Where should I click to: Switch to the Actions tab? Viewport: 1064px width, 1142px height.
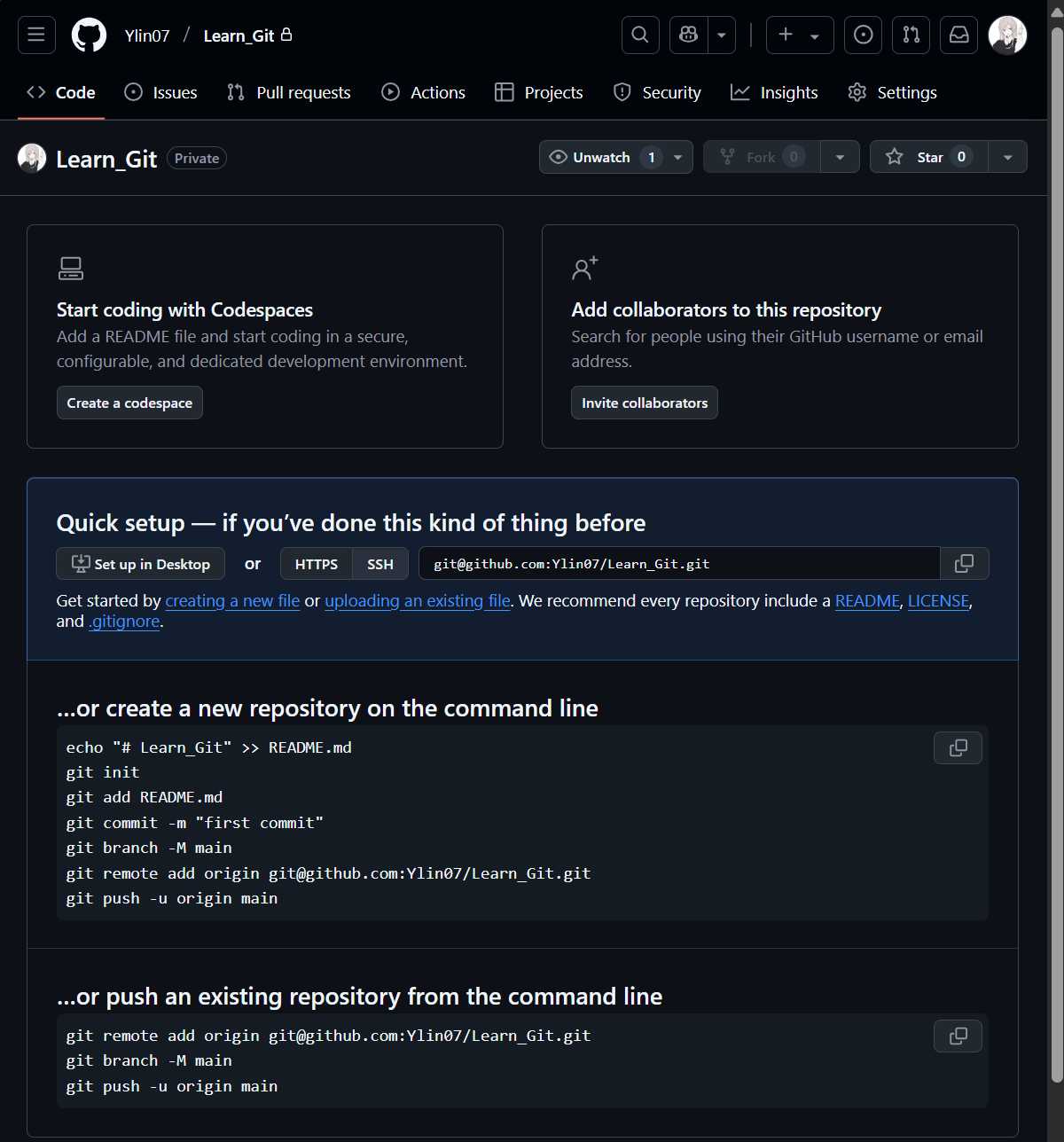423,92
